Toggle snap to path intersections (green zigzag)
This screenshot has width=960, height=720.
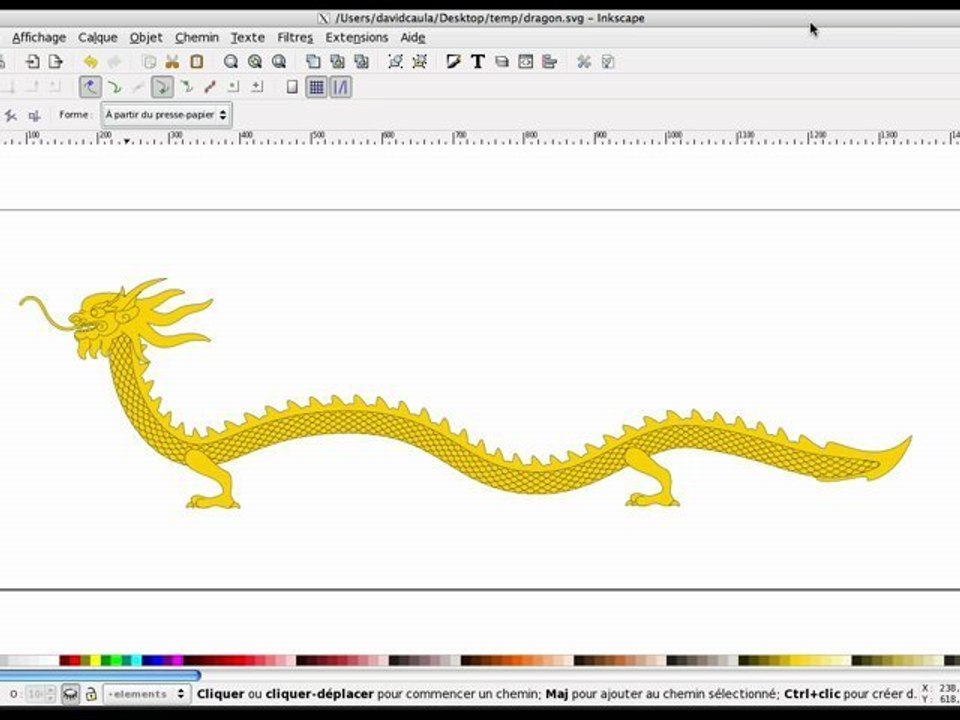coord(186,87)
